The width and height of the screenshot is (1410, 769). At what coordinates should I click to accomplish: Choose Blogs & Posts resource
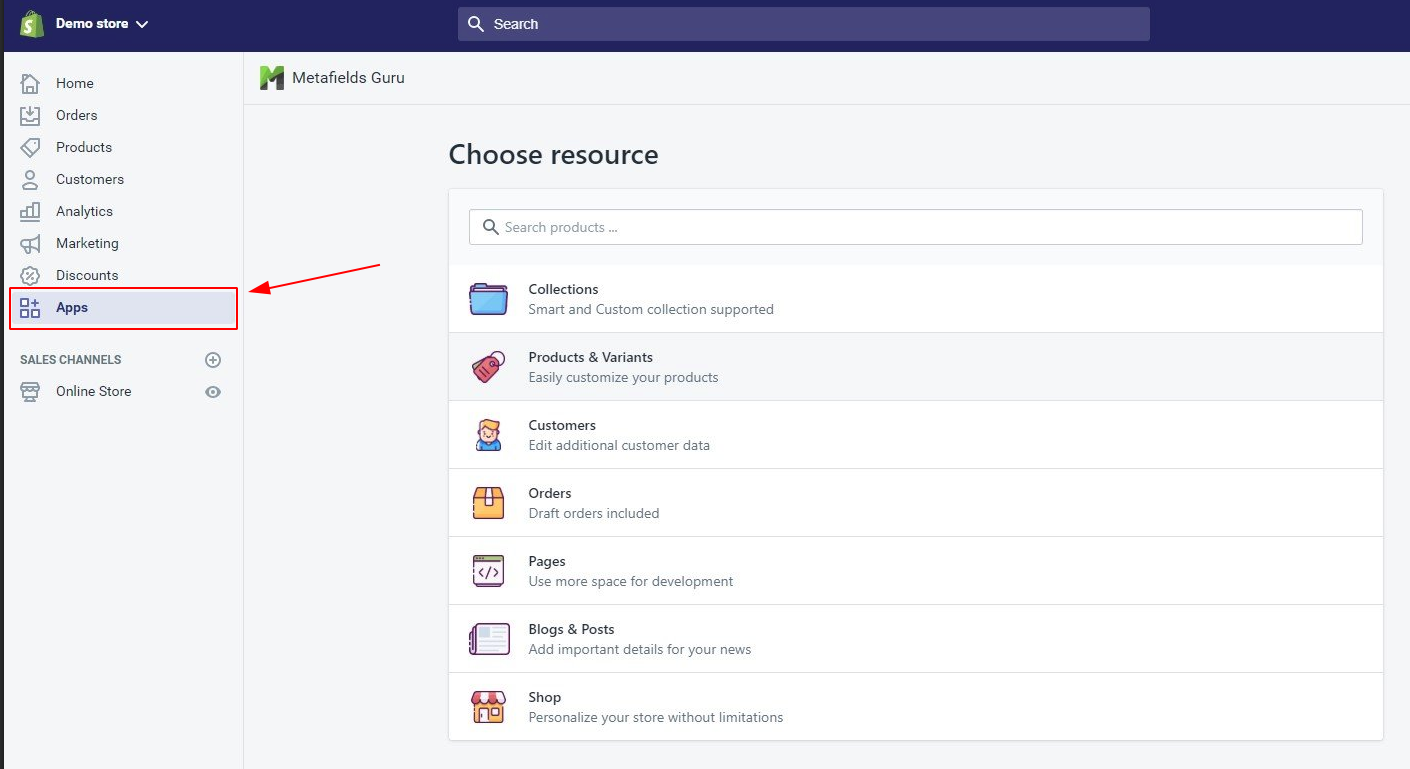[915, 639]
